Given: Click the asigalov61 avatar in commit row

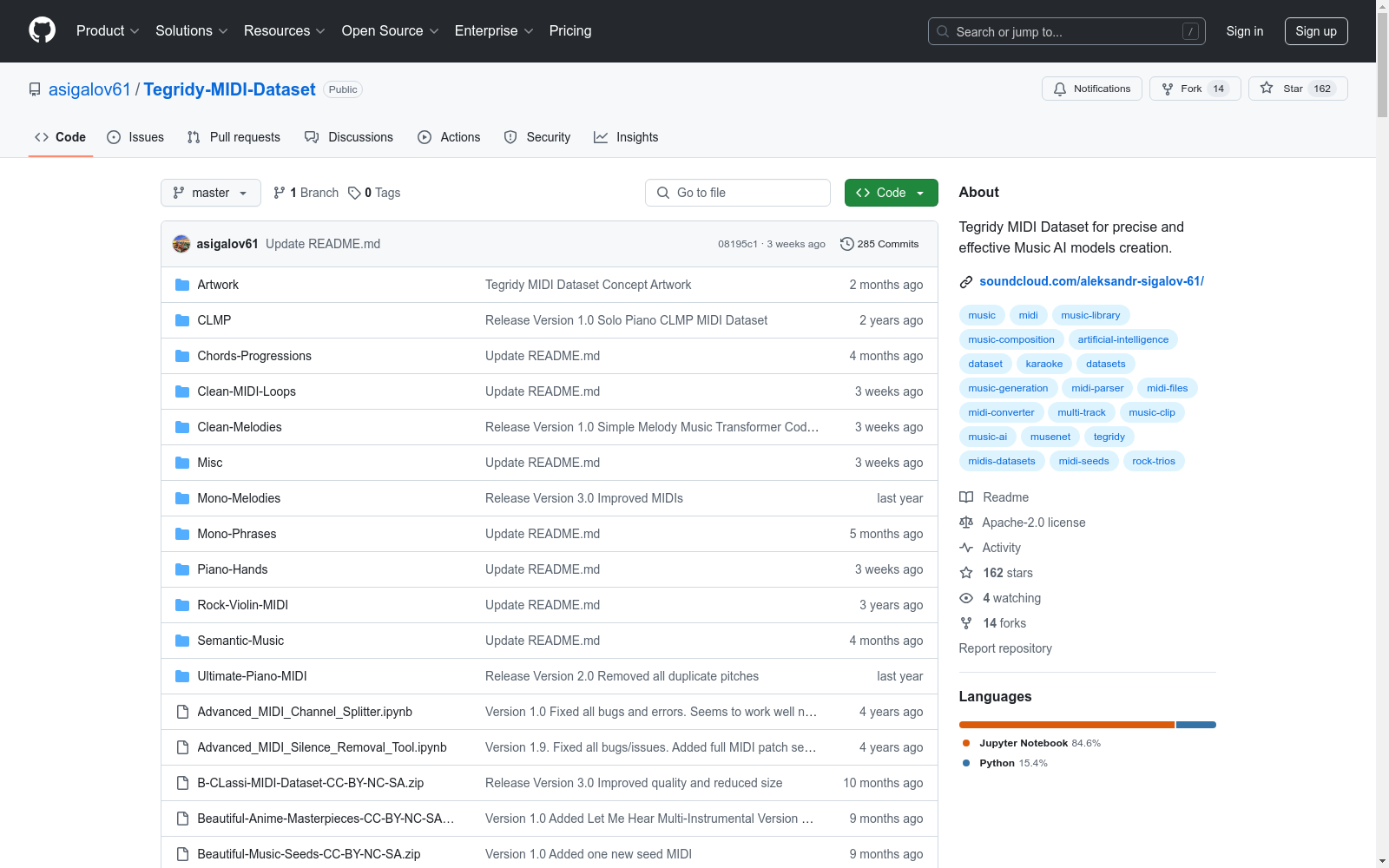Looking at the screenshot, I should coord(181,244).
